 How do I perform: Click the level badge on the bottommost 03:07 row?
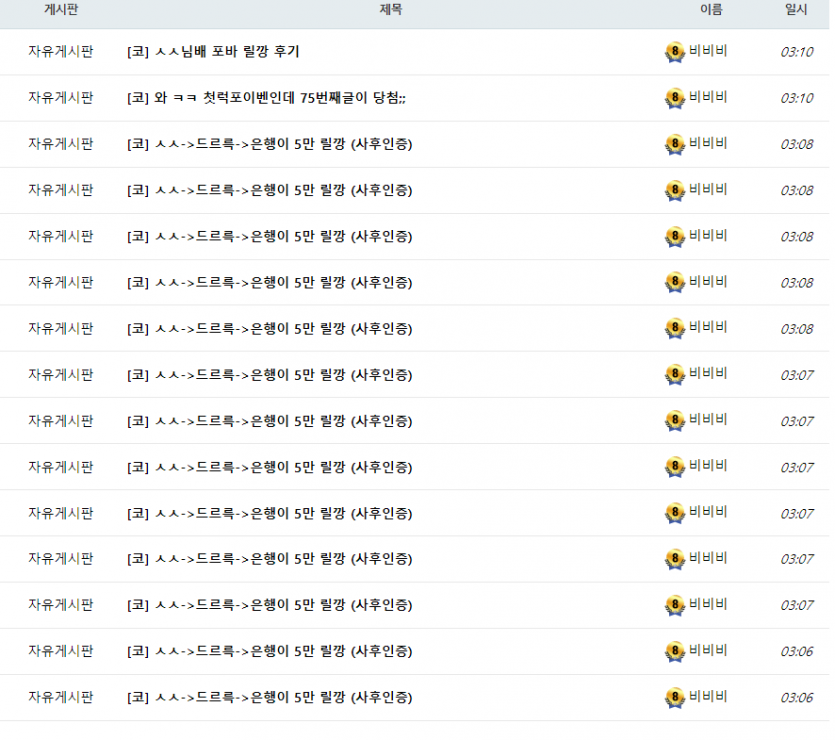click(x=675, y=606)
